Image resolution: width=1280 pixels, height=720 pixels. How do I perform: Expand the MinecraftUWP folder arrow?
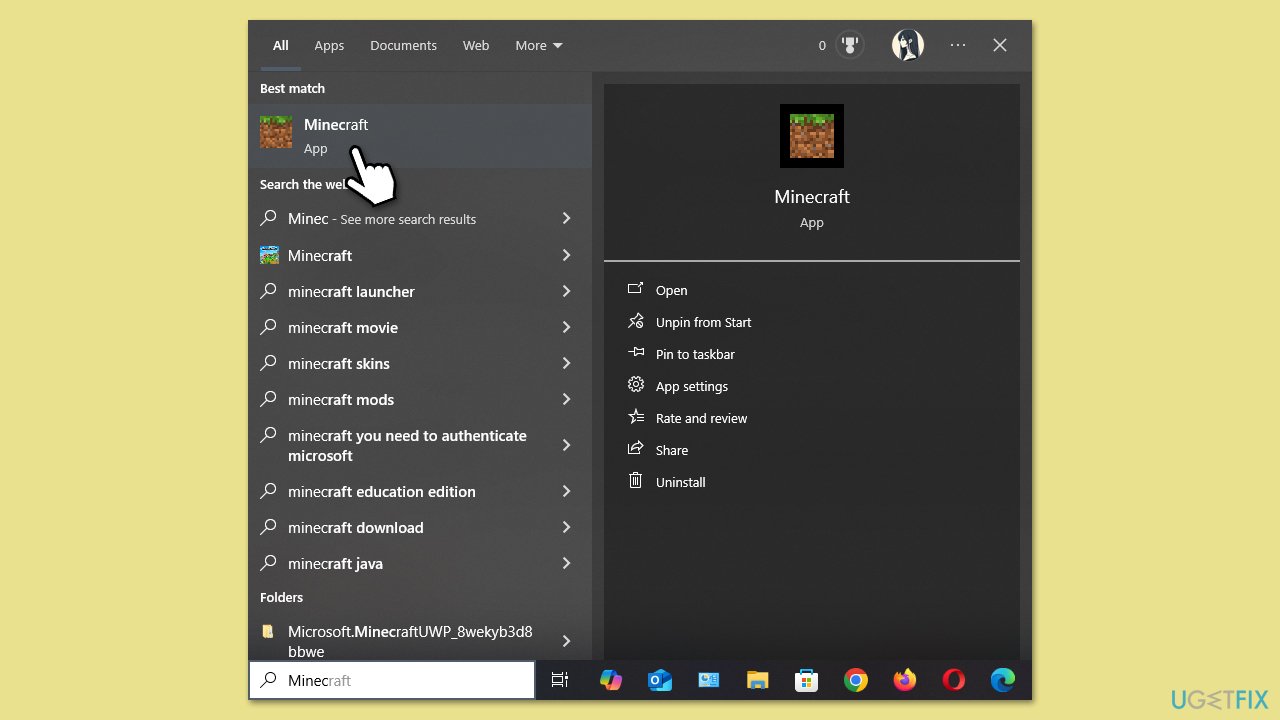[x=566, y=641]
